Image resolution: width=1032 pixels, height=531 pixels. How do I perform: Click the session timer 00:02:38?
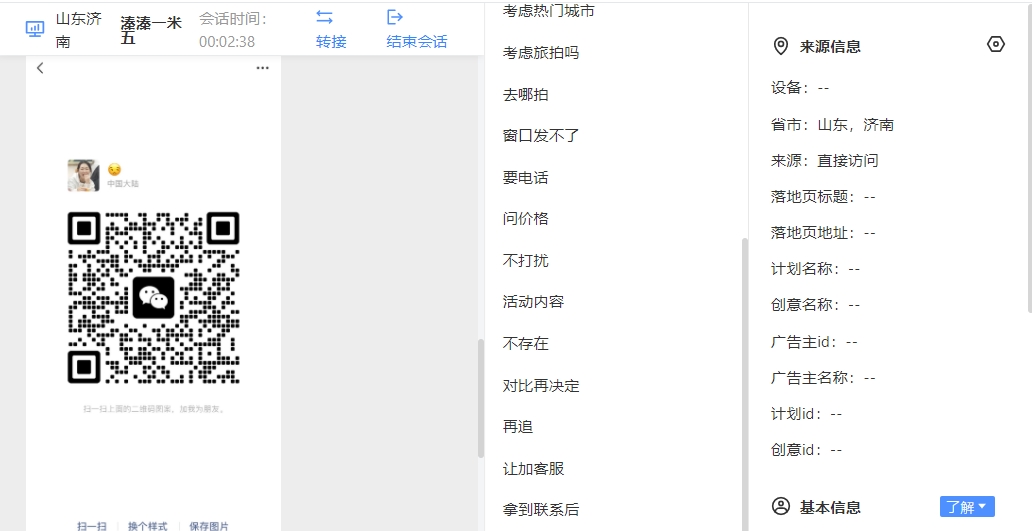pyautogui.click(x=227, y=41)
